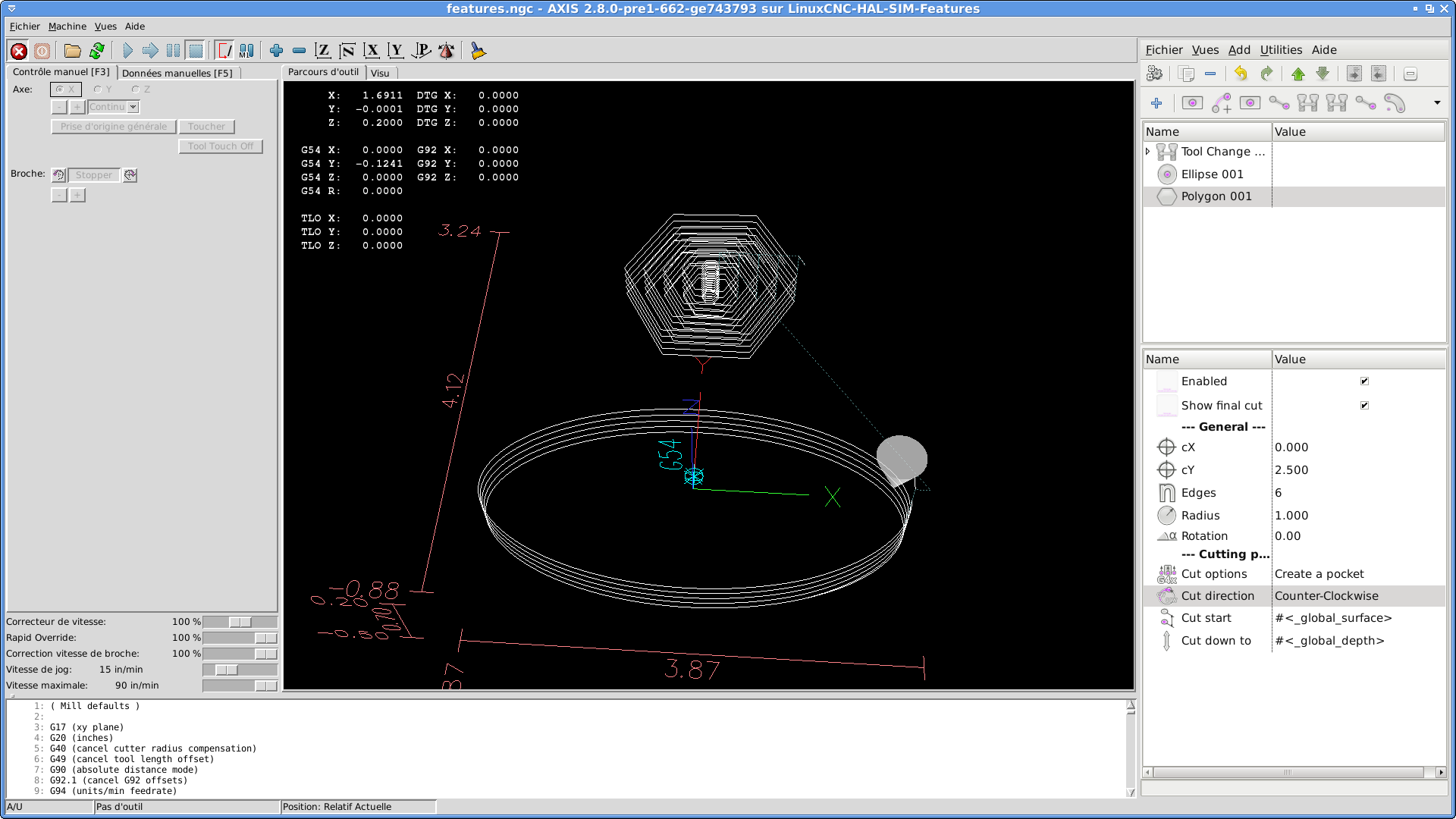Remove the selected feature with minus icon

click(1210, 74)
